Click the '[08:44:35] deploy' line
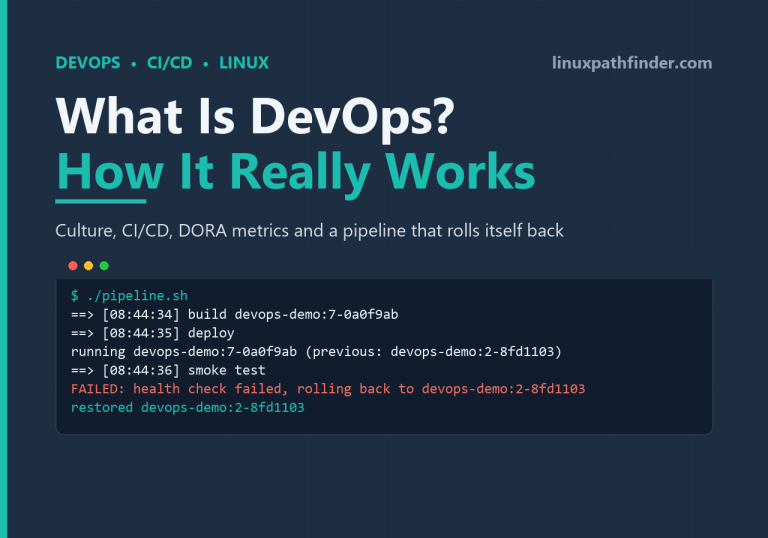Screen dimensions: 768x538 click(x=152, y=333)
